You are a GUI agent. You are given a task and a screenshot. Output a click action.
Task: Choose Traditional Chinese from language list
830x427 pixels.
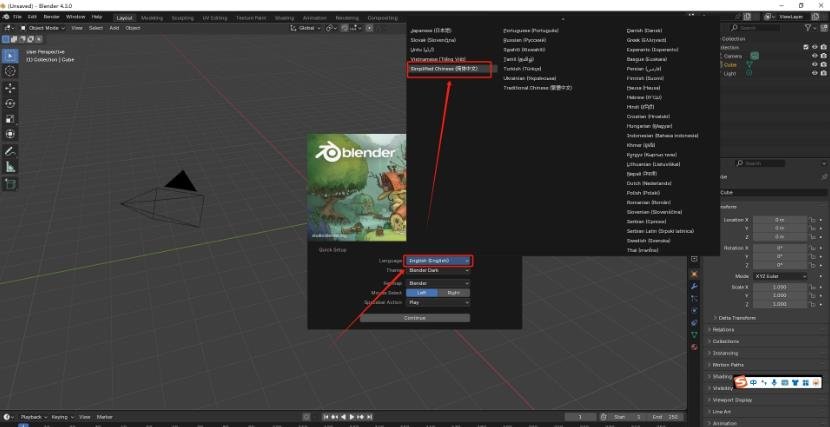tap(537, 88)
